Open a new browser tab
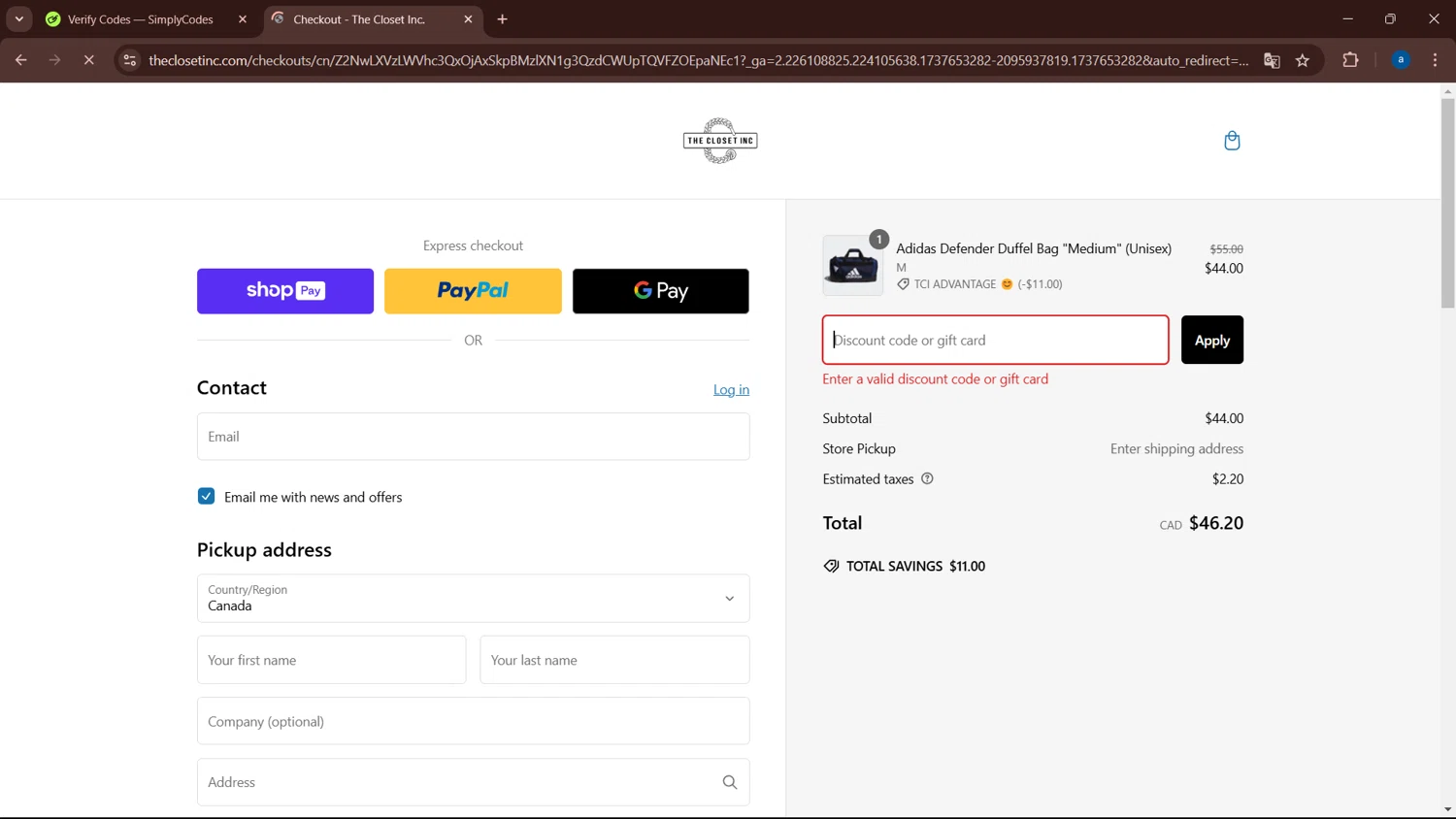 click(502, 19)
